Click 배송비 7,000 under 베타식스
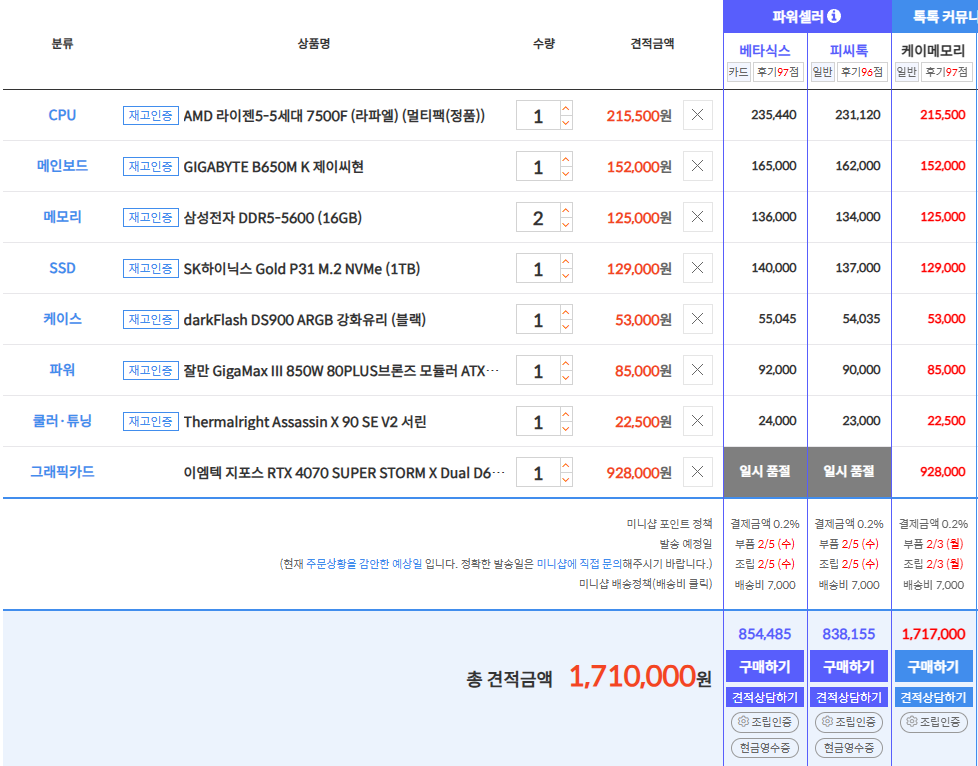Screen dimensions: 978x766 tap(765, 585)
